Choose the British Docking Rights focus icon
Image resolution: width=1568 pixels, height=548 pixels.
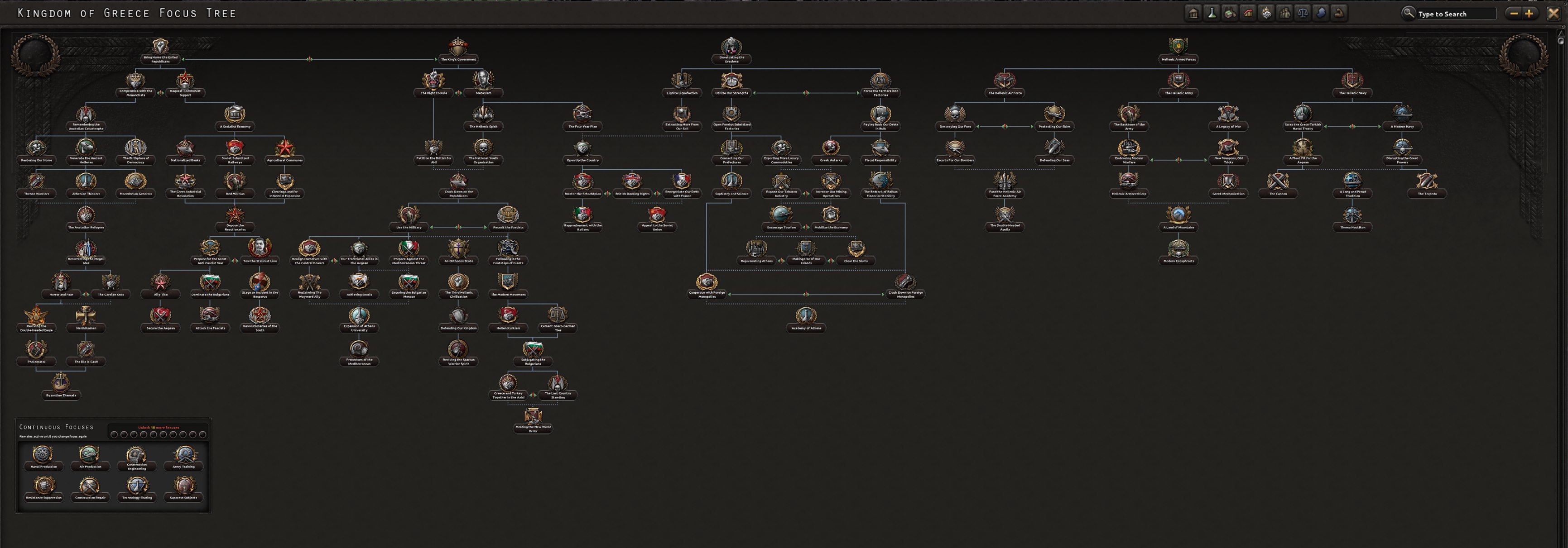(632, 181)
